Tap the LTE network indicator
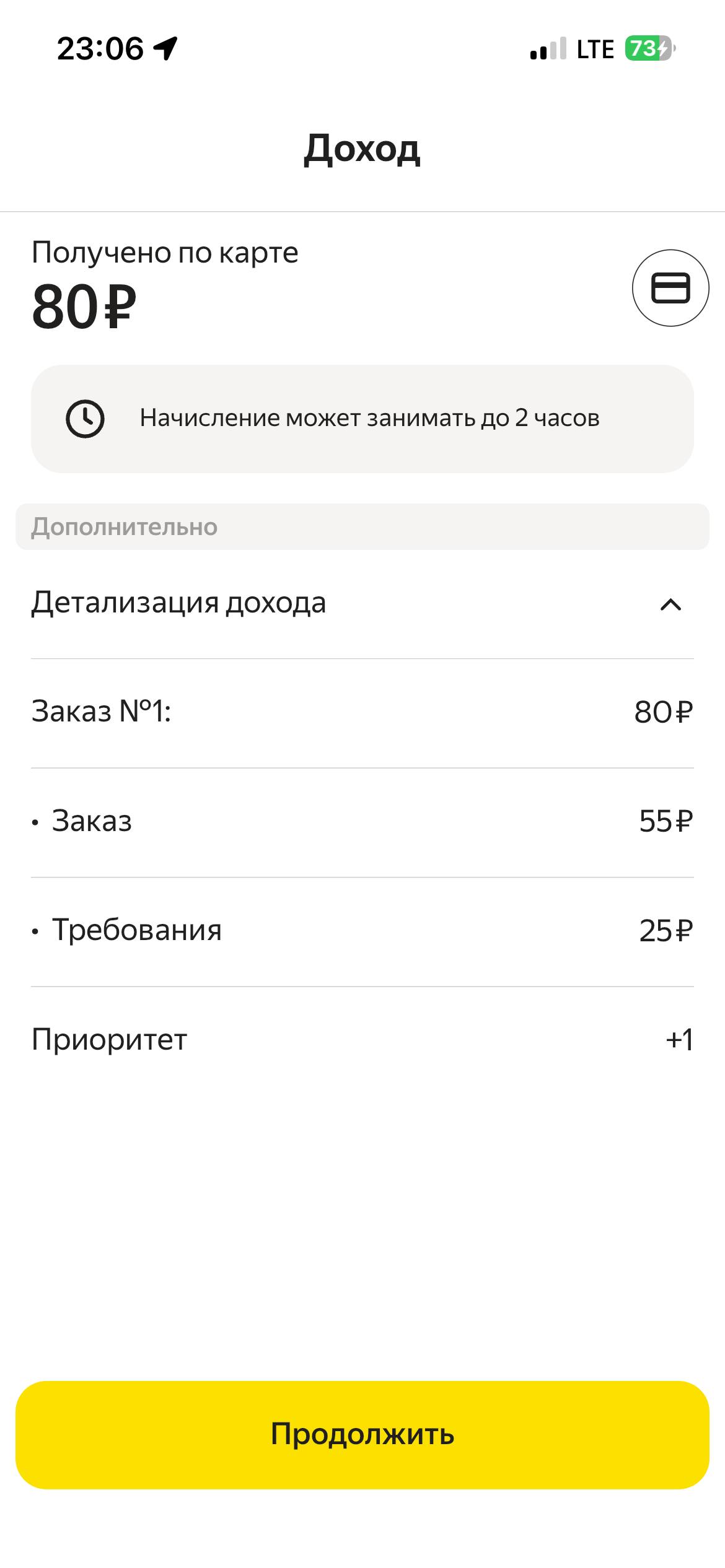Screen dimensions: 725x1568 (x=595, y=49)
